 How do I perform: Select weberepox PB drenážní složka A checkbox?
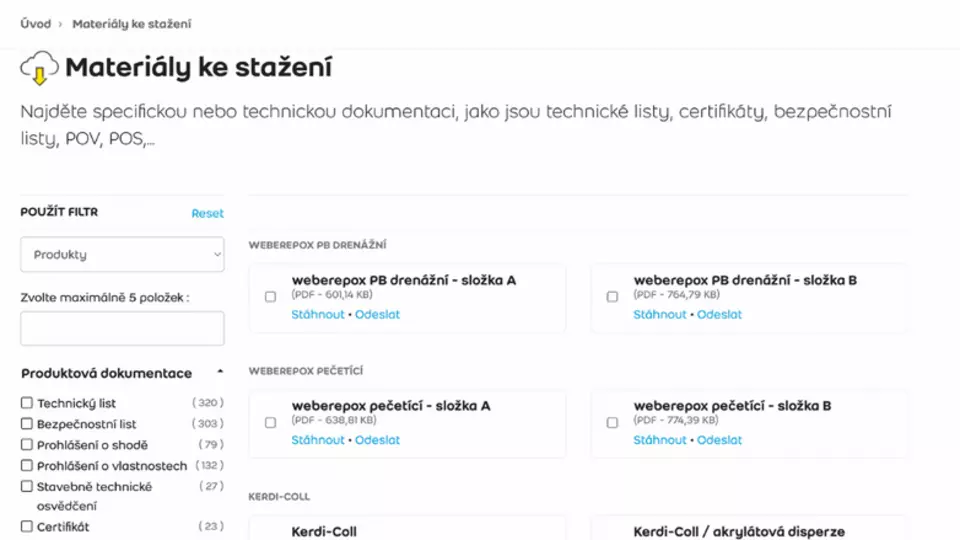tap(270, 297)
